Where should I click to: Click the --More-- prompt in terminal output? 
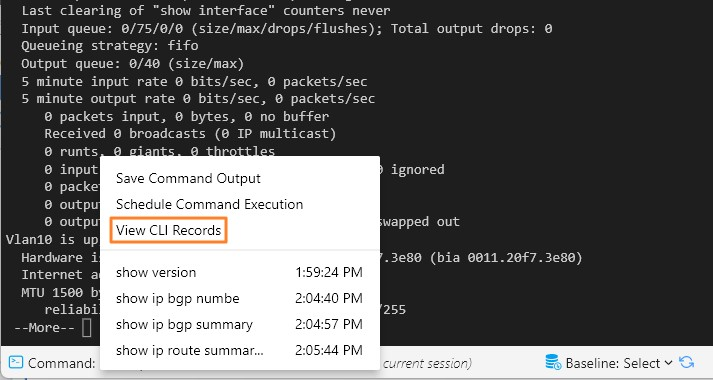(44, 328)
